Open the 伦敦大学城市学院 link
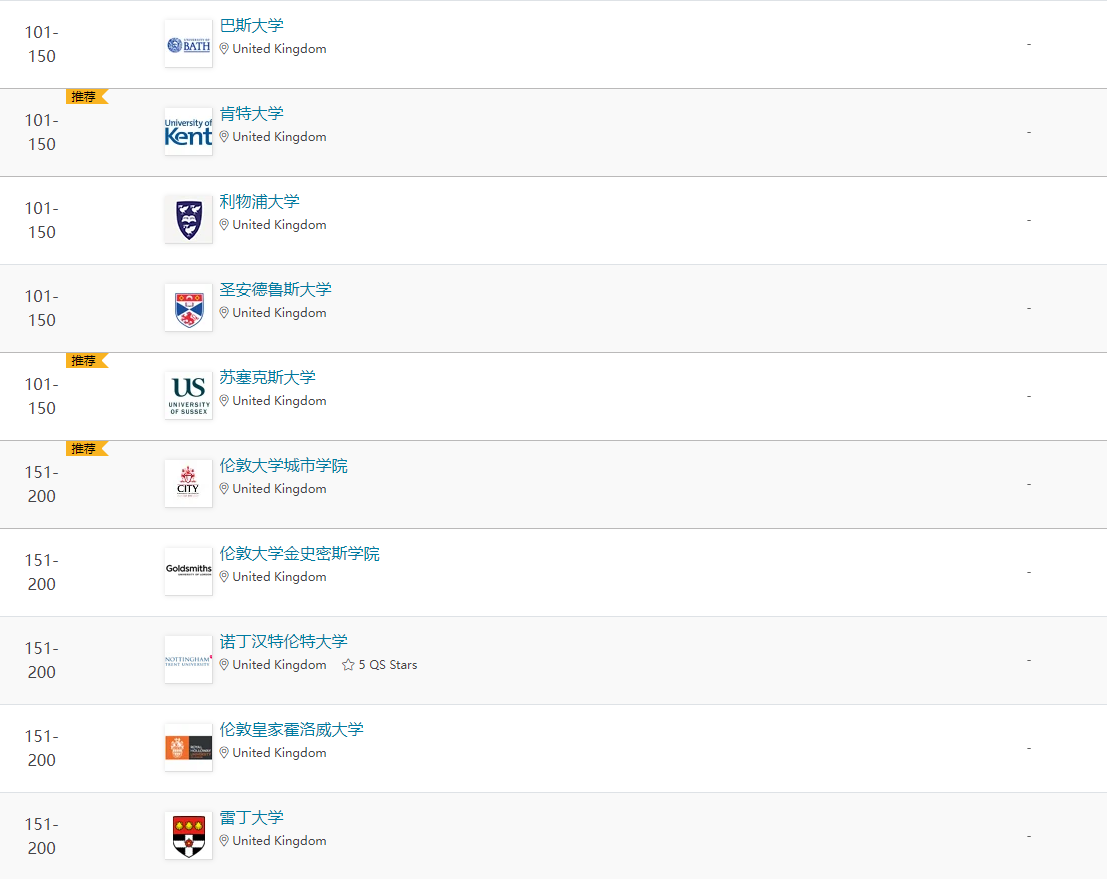1107x879 pixels. [x=283, y=465]
